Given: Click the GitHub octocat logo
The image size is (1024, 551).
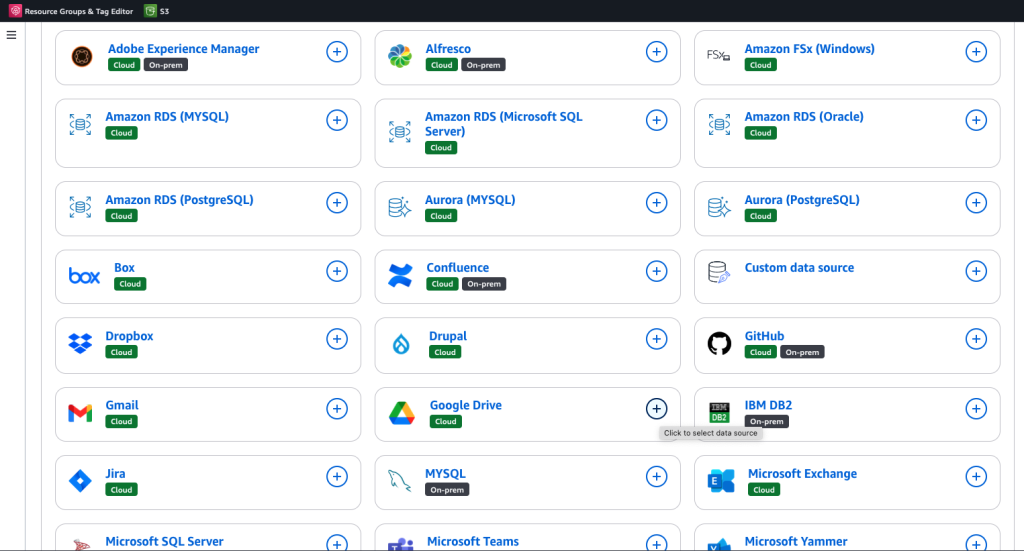Looking at the screenshot, I should tap(719, 343).
